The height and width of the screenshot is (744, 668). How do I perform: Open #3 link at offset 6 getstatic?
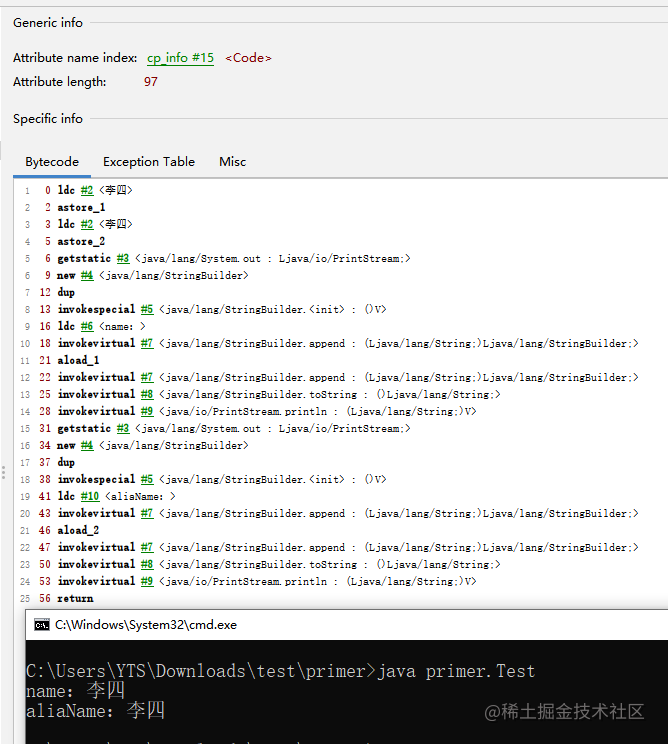pyautogui.click(x=123, y=258)
